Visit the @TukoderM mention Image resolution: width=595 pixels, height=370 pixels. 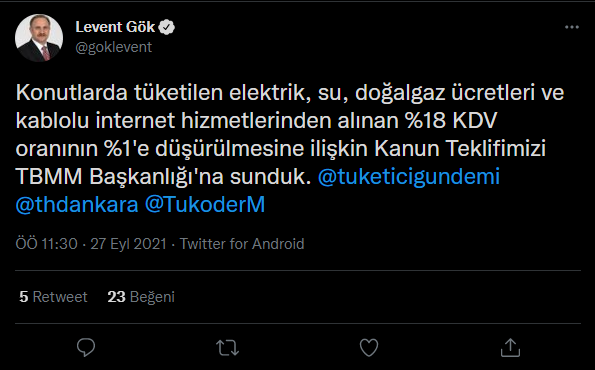pyautogui.click(x=205, y=205)
